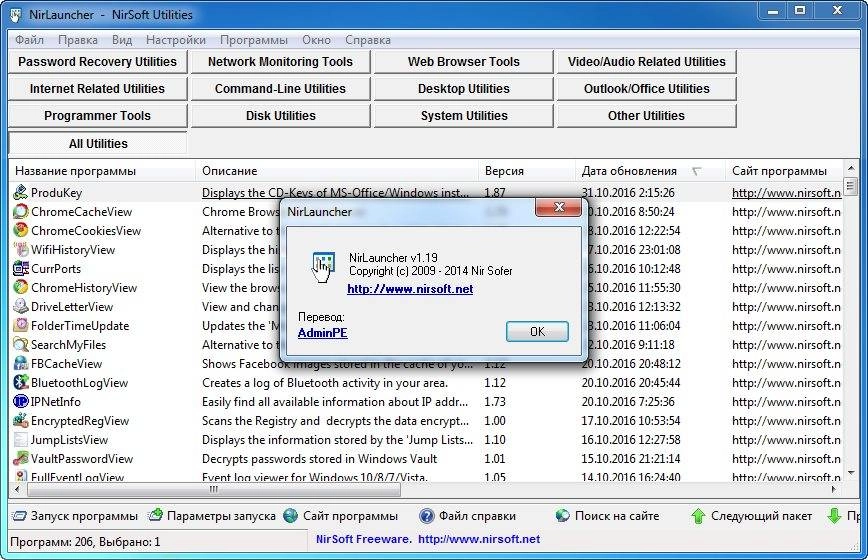Click the WifiHistoryView icon
868x560 pixels.
pyautogui.click(x=20, y=249)
